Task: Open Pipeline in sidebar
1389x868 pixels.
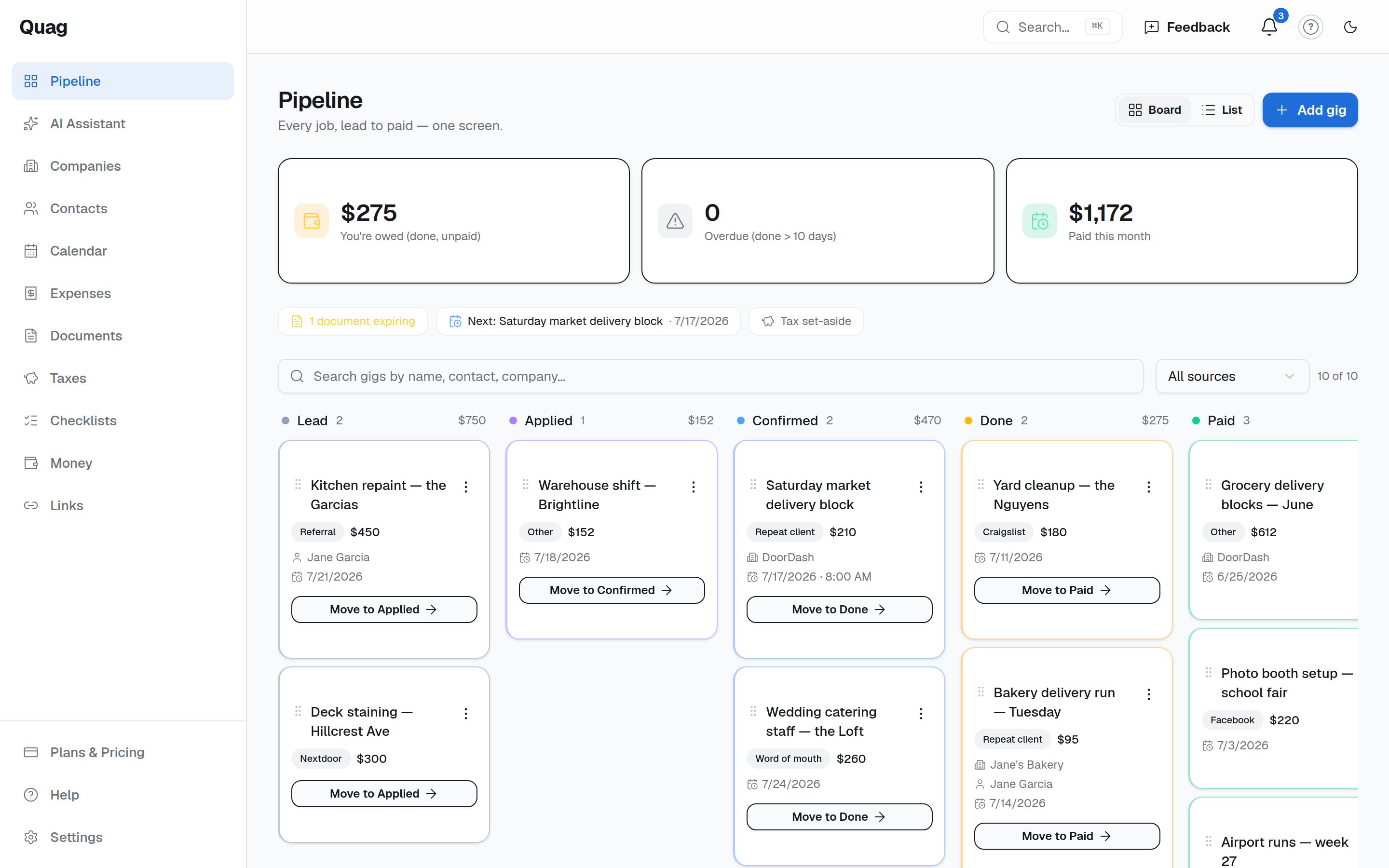Action: (x=123, y=81)
